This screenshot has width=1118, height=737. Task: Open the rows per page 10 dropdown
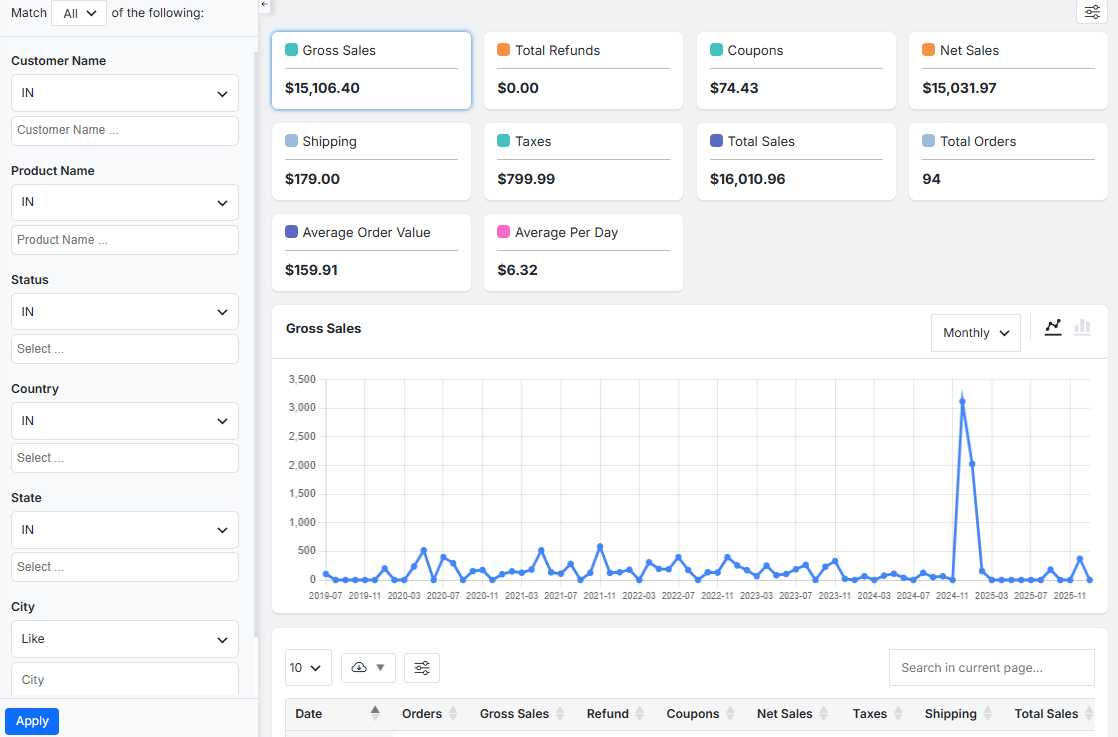coord(308,668)
